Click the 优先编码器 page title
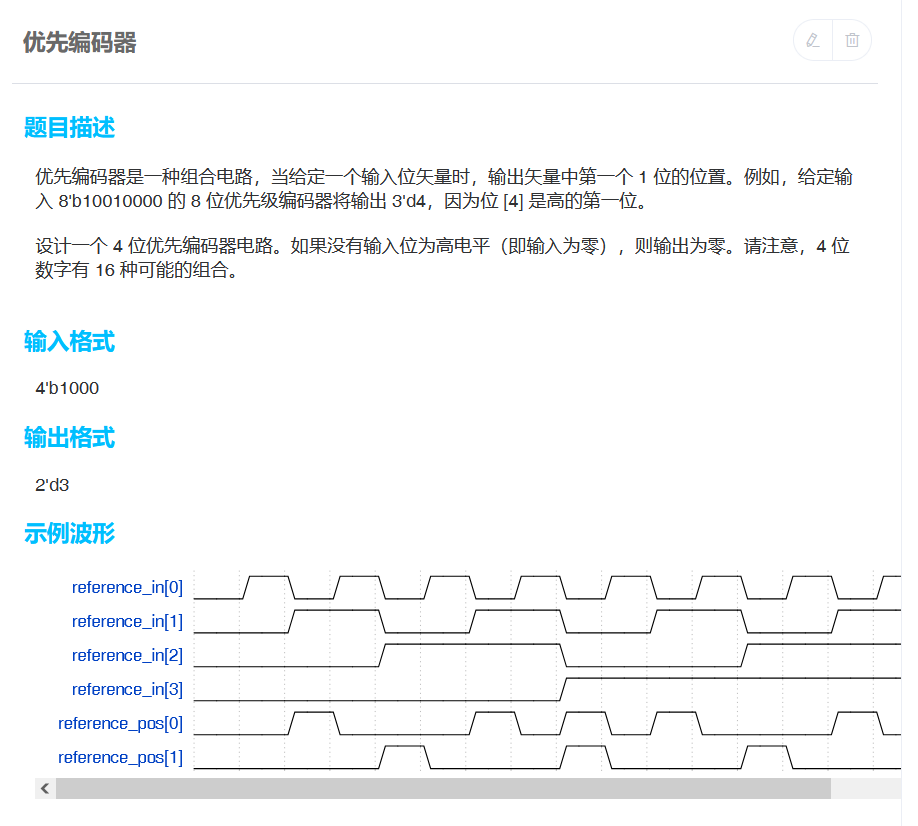 (x=79, y=42)
